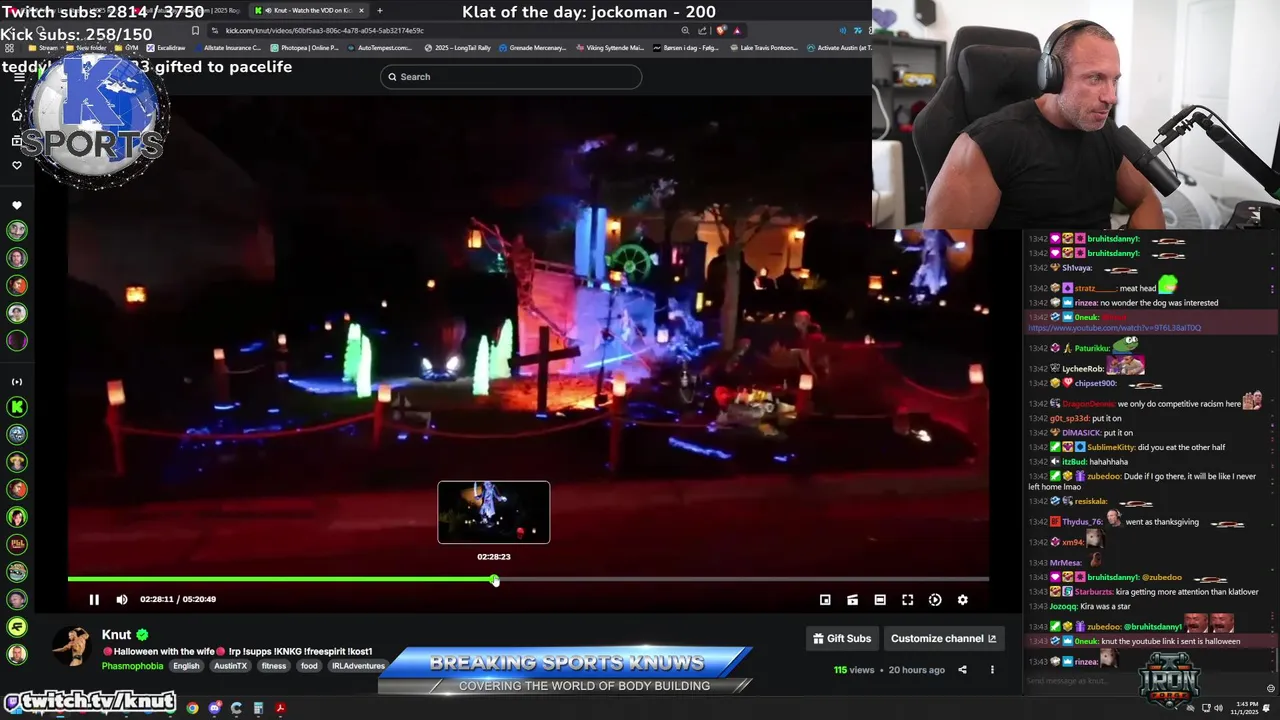This screenshot has width=1280, height=720.
Task: Open the volume icon in system tray
Action: coord(1217,708)
